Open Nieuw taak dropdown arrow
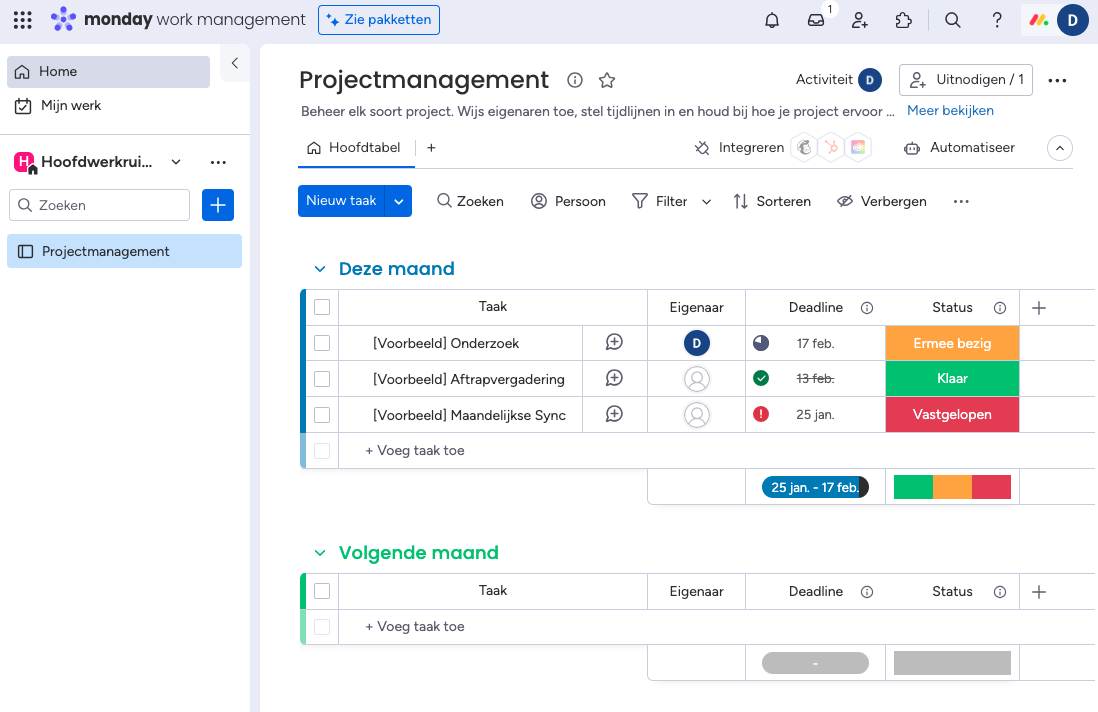Screen dimensions: 1098x712 coord(398,202)
